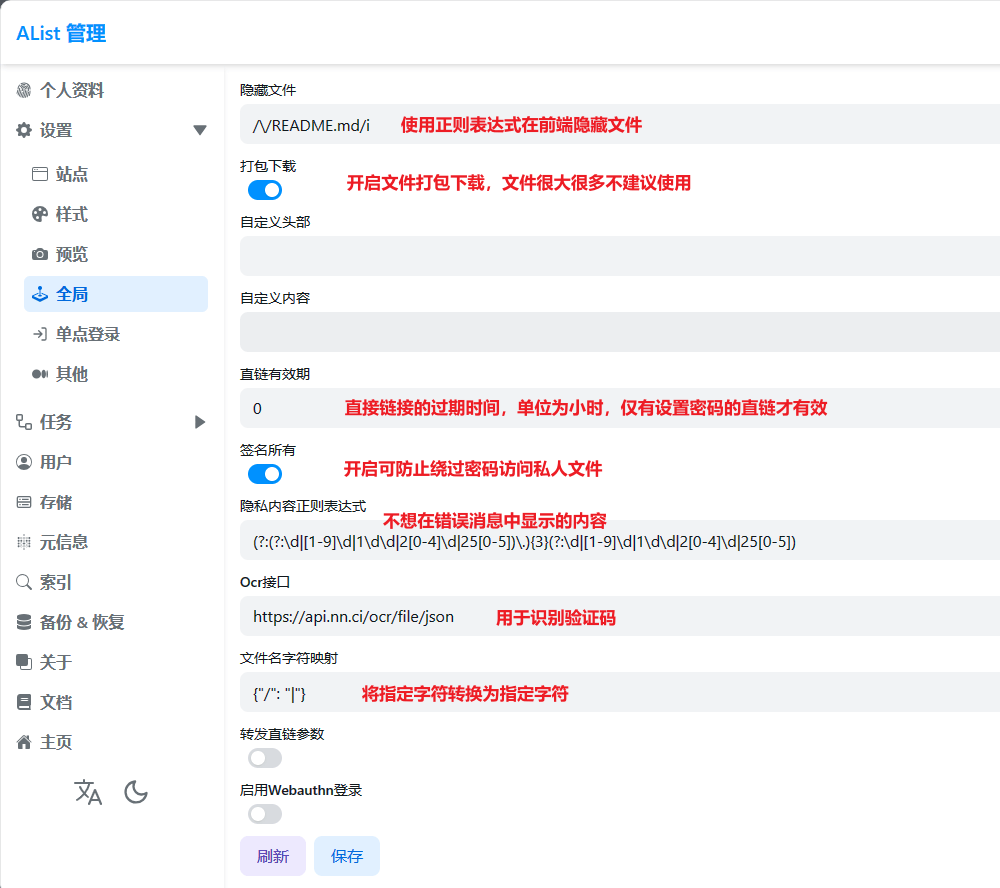Go to 单点登录 settings
The height and width of the screenshot is (888, 1000).
(87, 334)
